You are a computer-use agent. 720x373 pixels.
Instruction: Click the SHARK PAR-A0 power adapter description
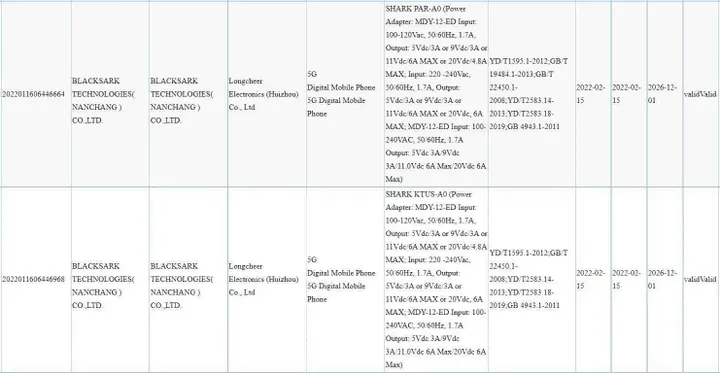click(x=436, y=94)
